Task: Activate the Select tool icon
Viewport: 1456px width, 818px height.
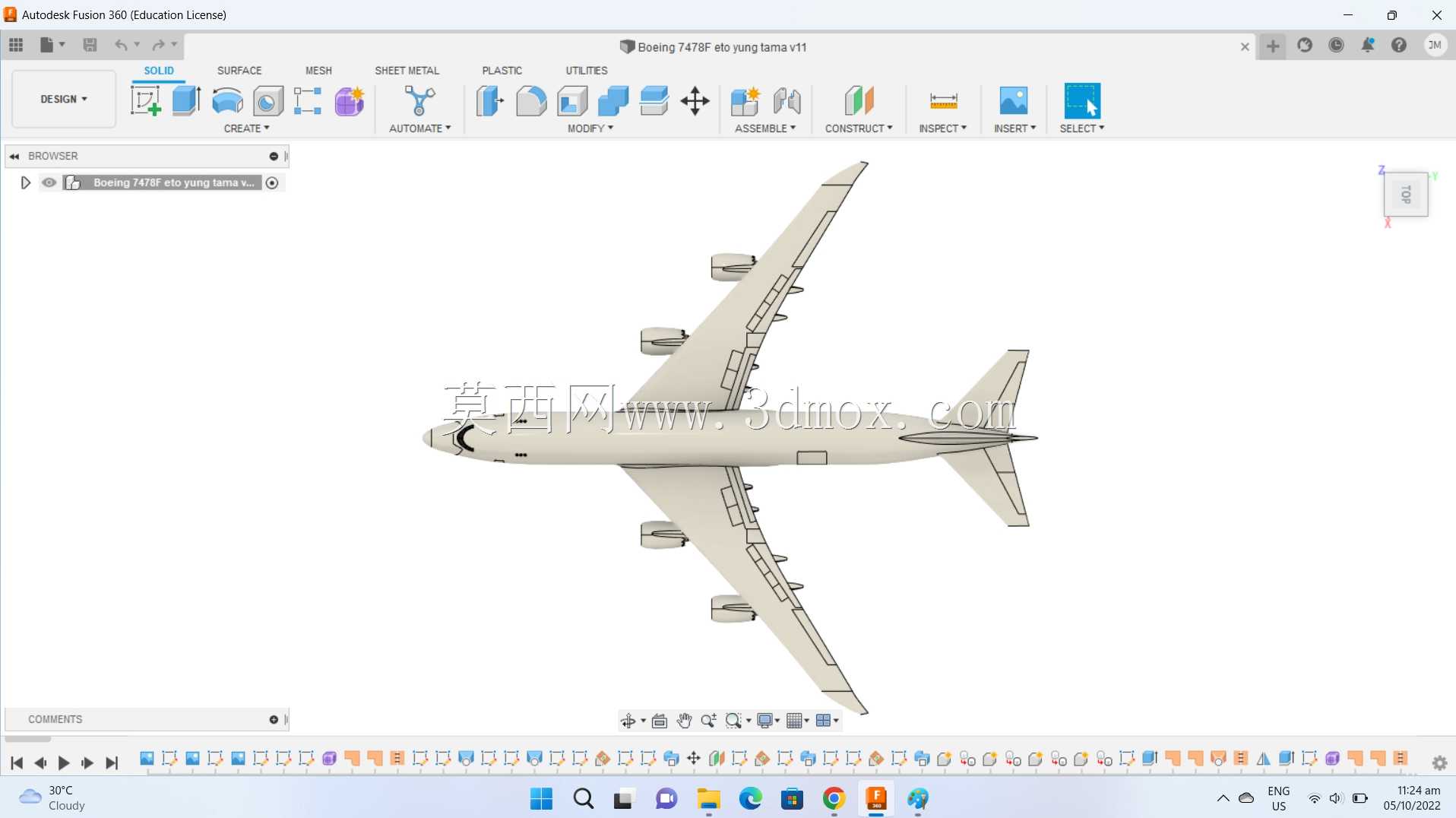Action: tap(1082, 100)
